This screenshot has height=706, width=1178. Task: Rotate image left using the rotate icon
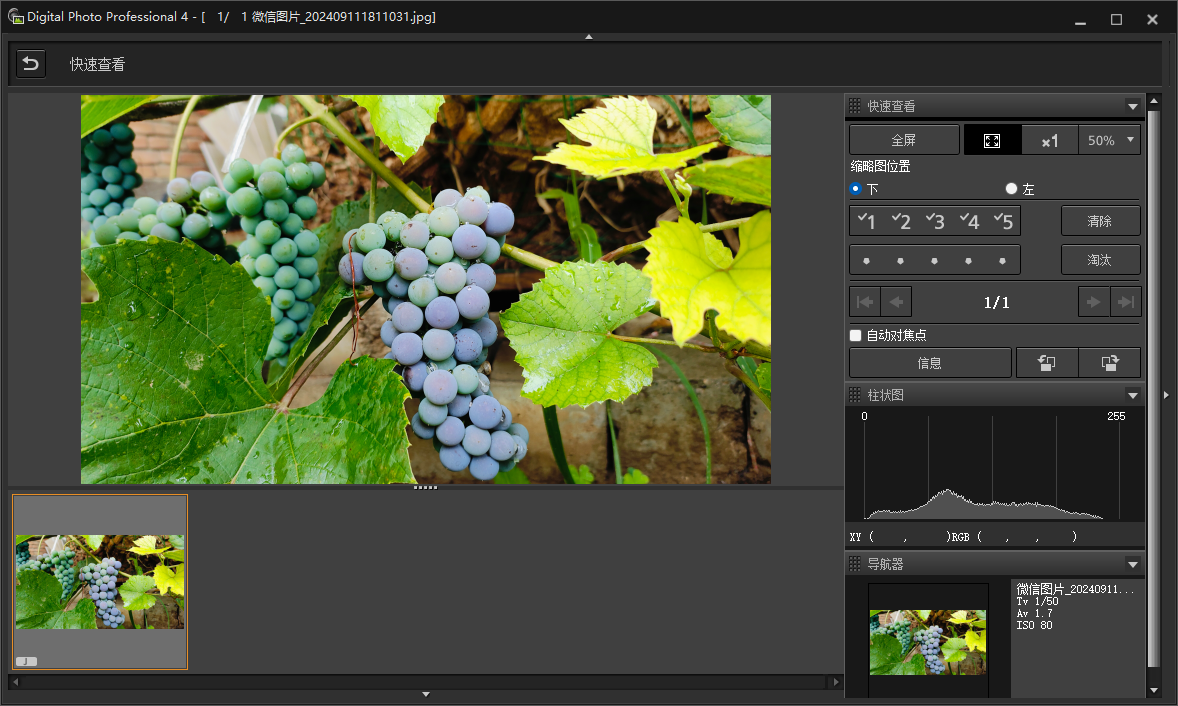[1045, 363]
